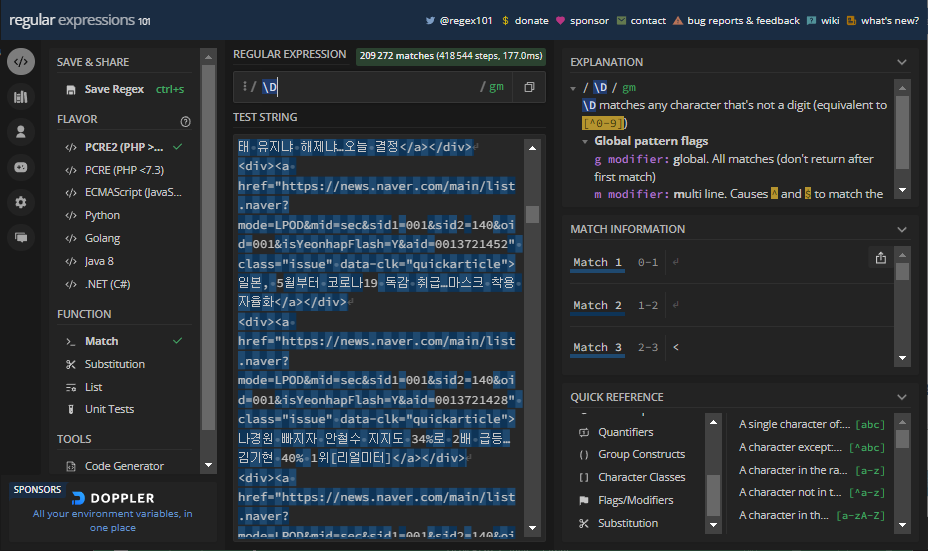The height and width of the screenshot is (551, 928).
Task: Click regular expressions 101 logo
Action: pyautogui.click(x=80, y=20)
